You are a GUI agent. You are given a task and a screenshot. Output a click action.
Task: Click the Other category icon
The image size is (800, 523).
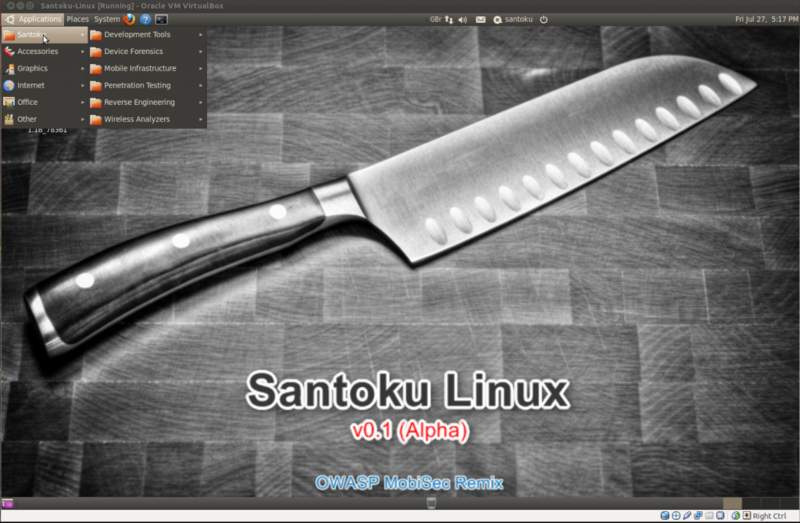9,119
